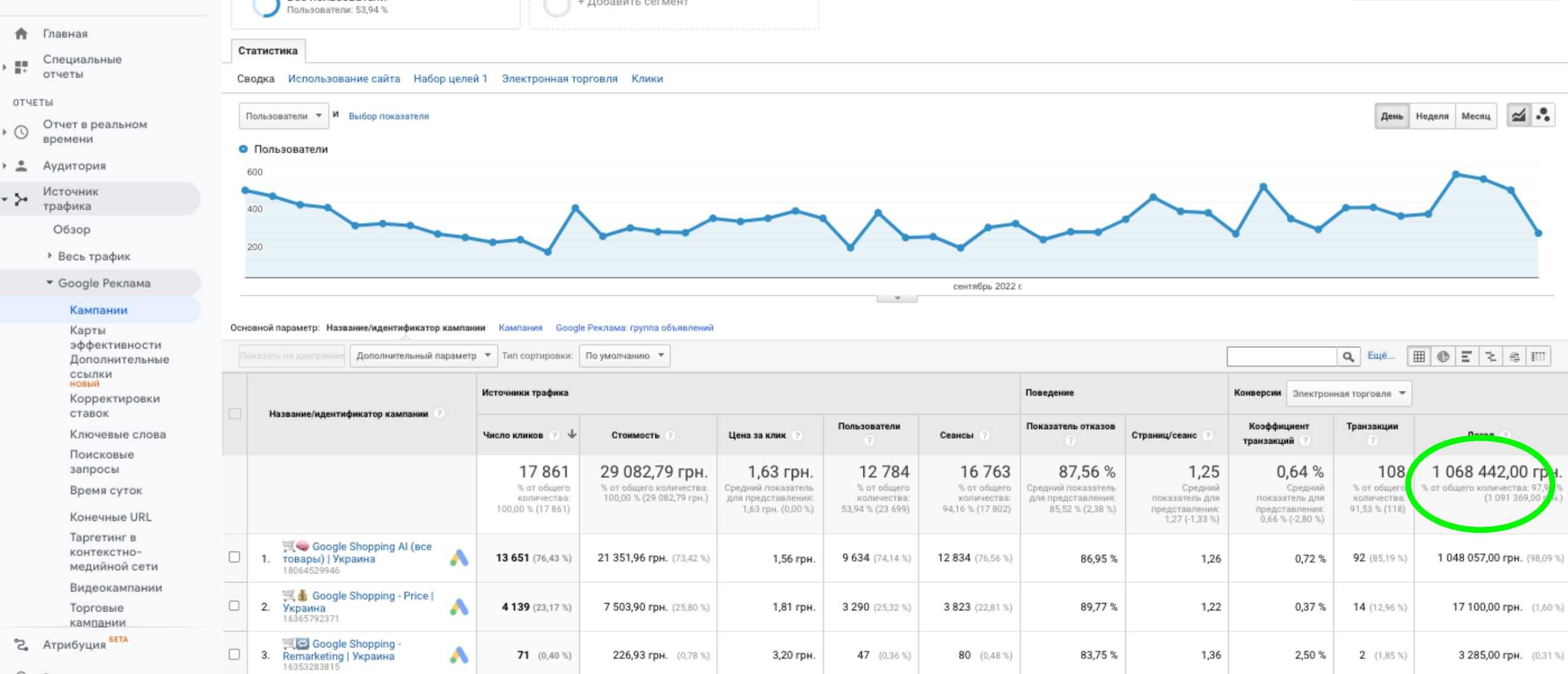Switch to the Сводка sub-tab

coord(256,79)
